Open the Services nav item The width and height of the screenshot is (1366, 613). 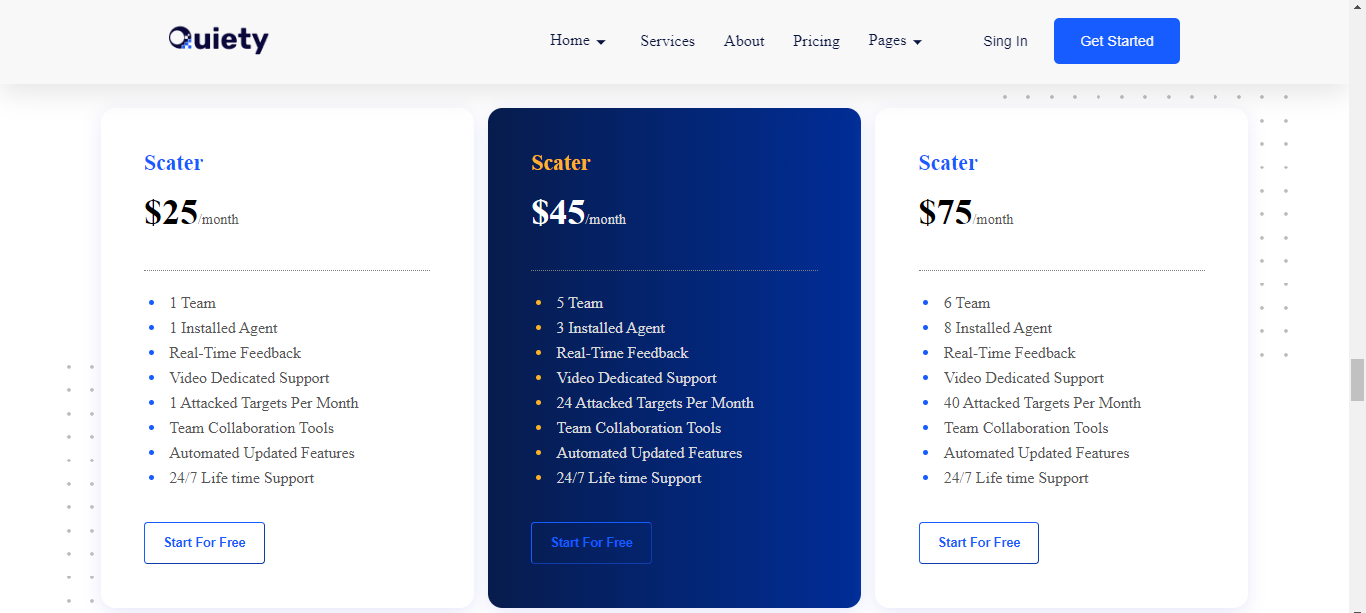(x=667, y=41)
